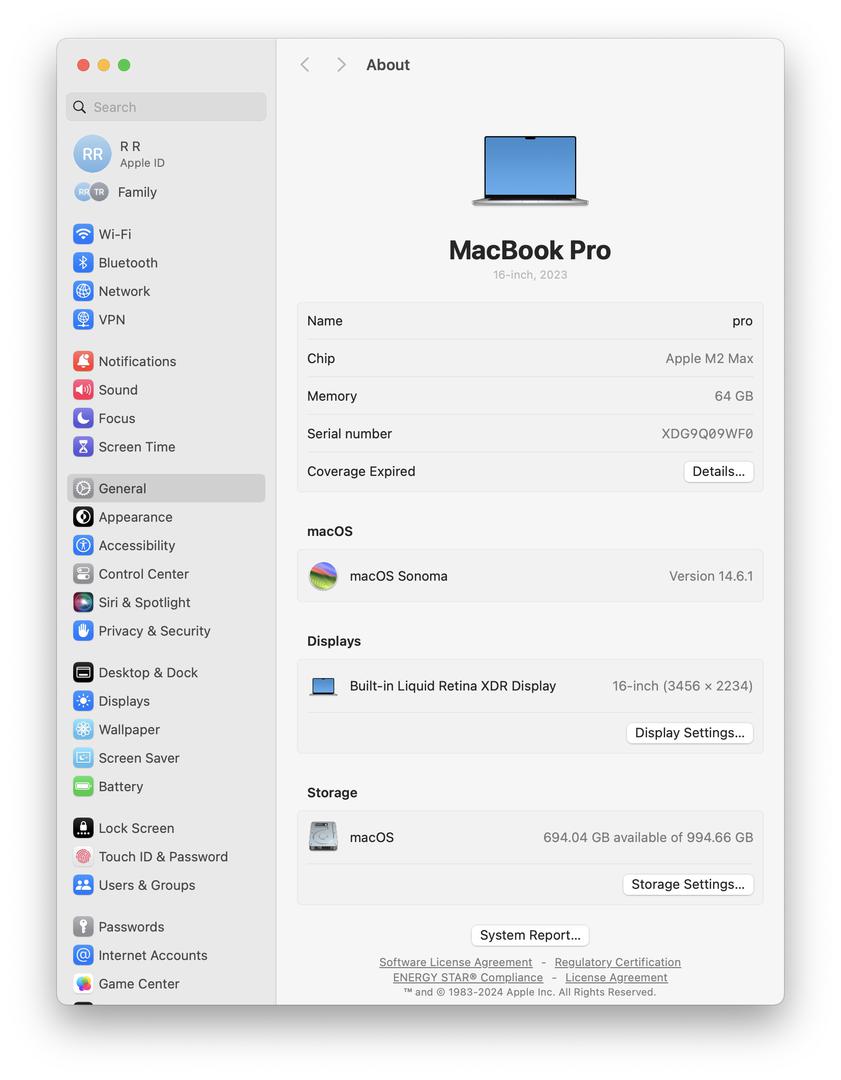
Task: Open Wi-Fi settings icon
Action: click(83, 234)
